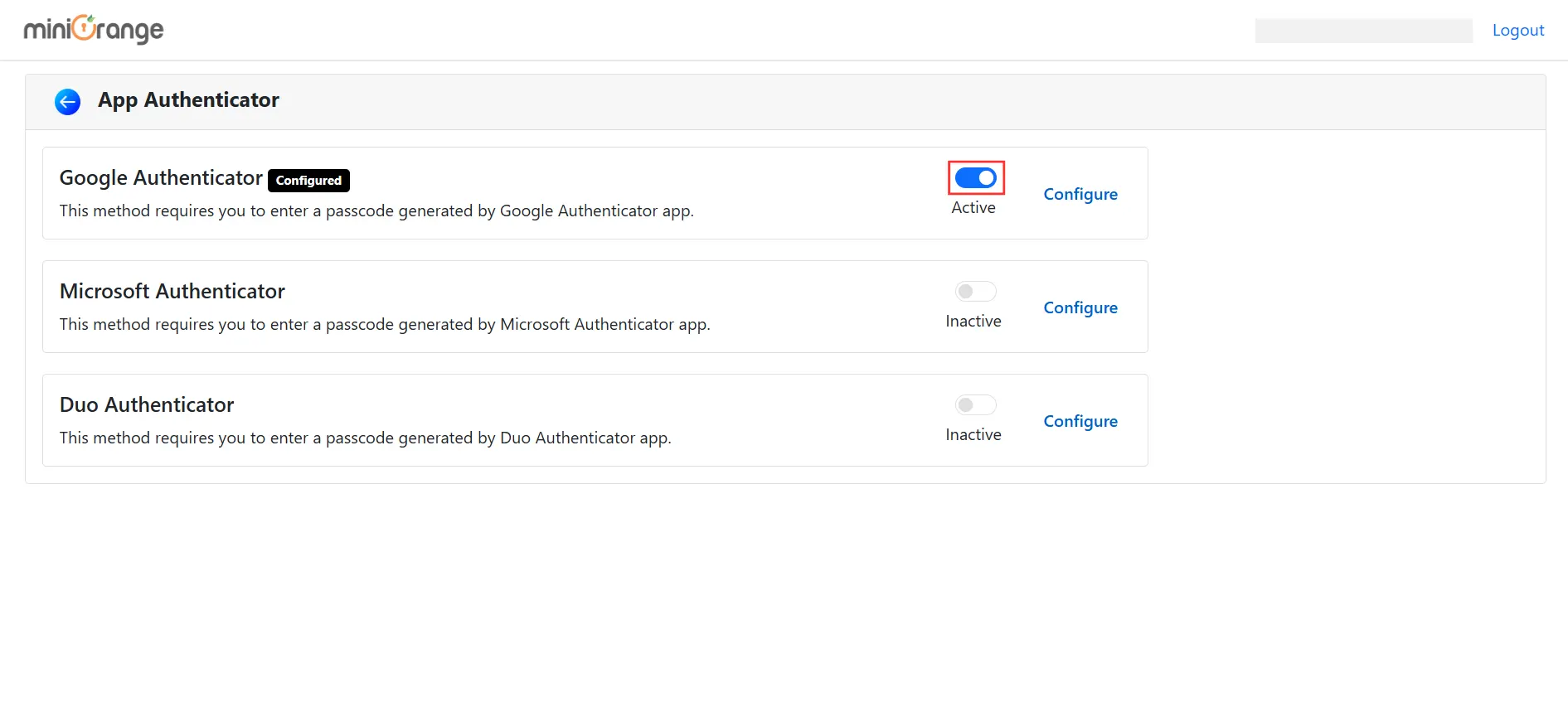Configure Google Authenticator
Screen dimensions: 1568x726
pyautogui.click(x=1080, y=194)
